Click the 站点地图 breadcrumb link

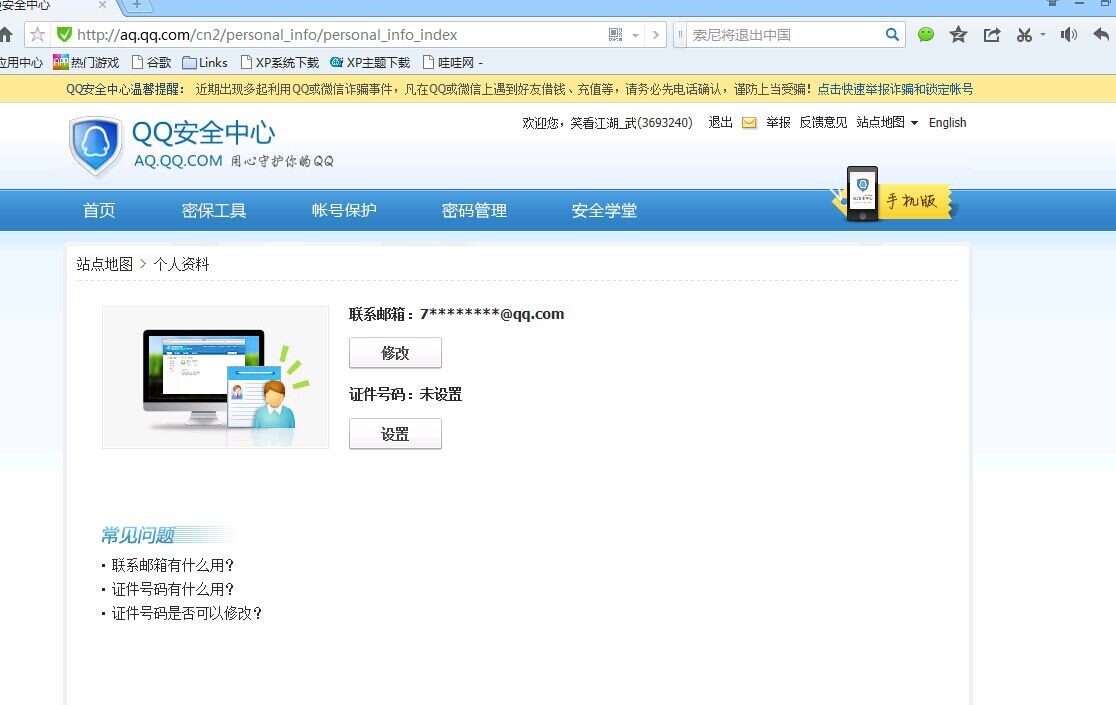coord(105,264)
